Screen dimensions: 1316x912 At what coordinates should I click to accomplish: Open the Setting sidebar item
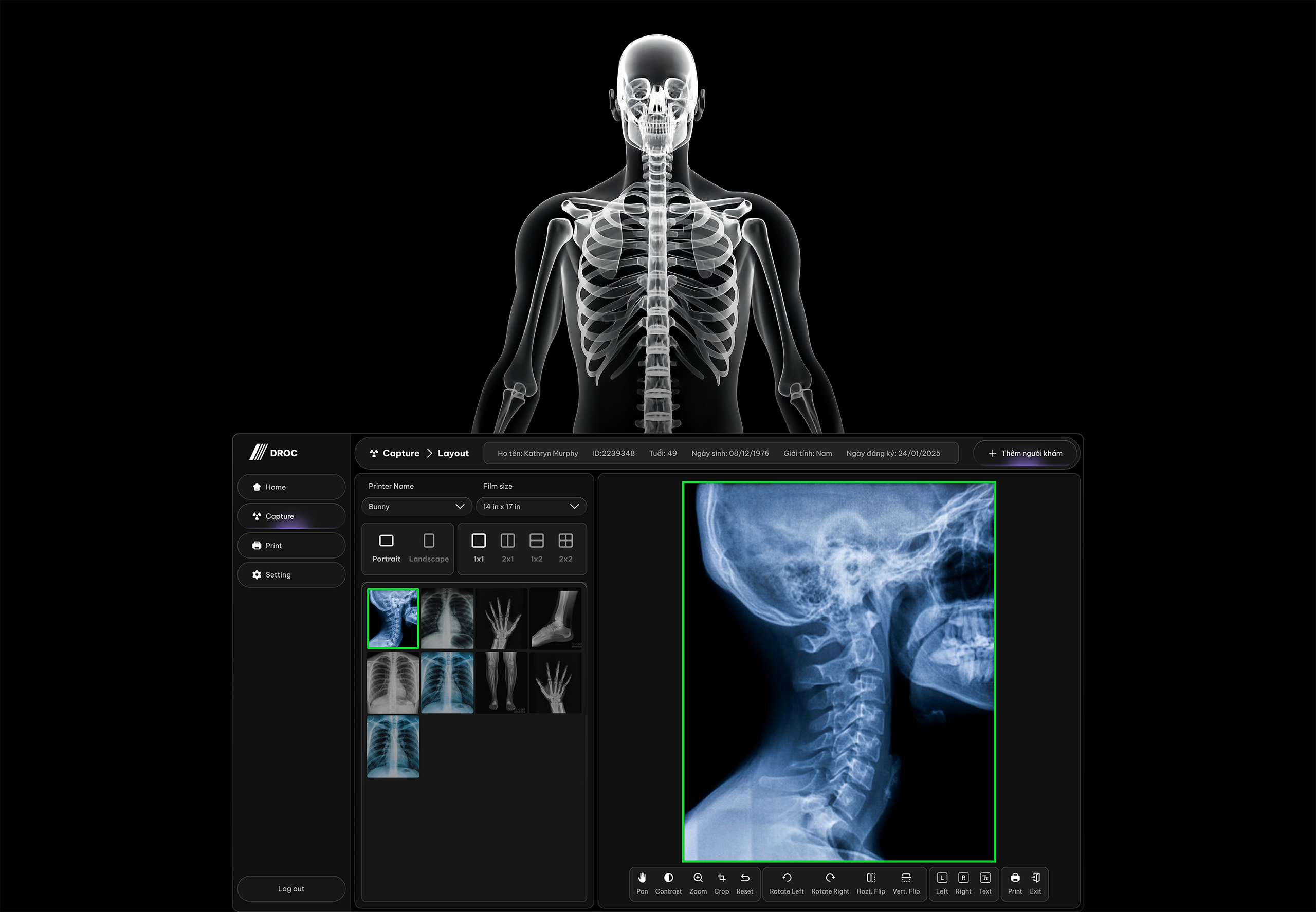[x=291, y=575]
